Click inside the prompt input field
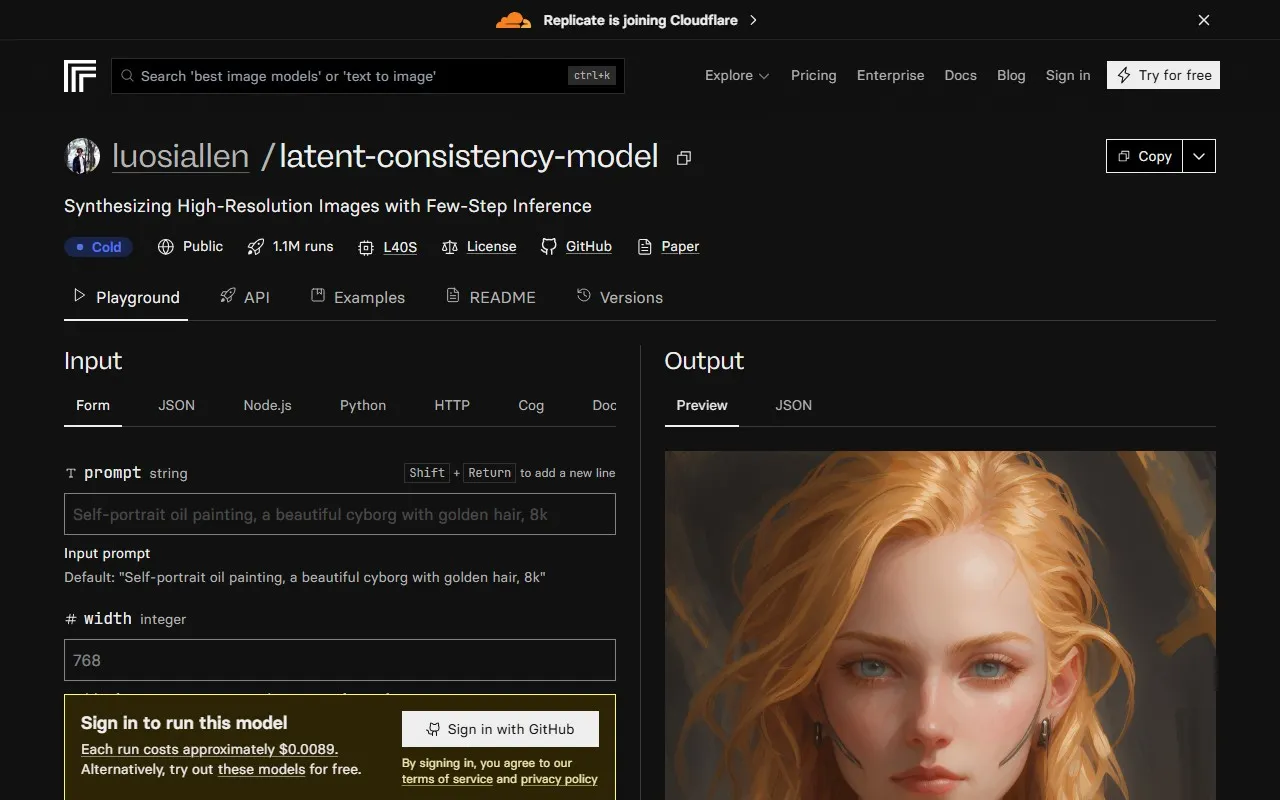This screenshot has width=1280, height=800. pos(340,514)
